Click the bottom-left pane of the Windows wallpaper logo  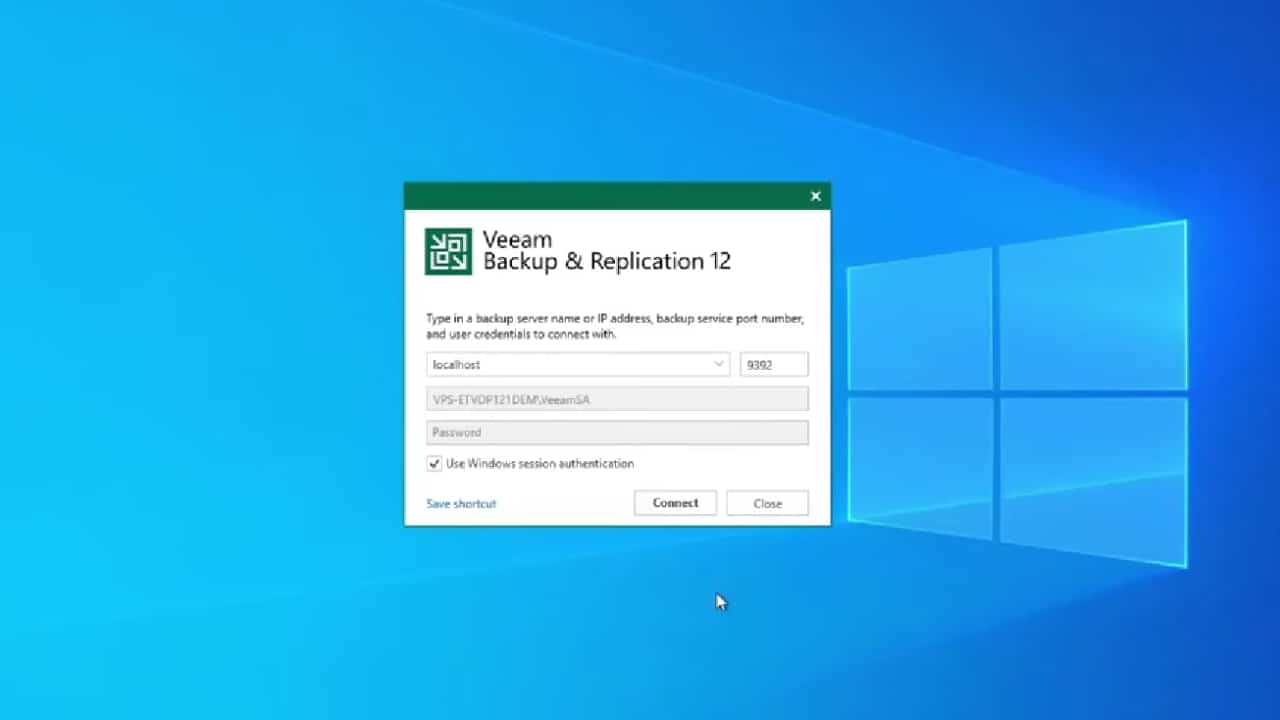point(920,458)
